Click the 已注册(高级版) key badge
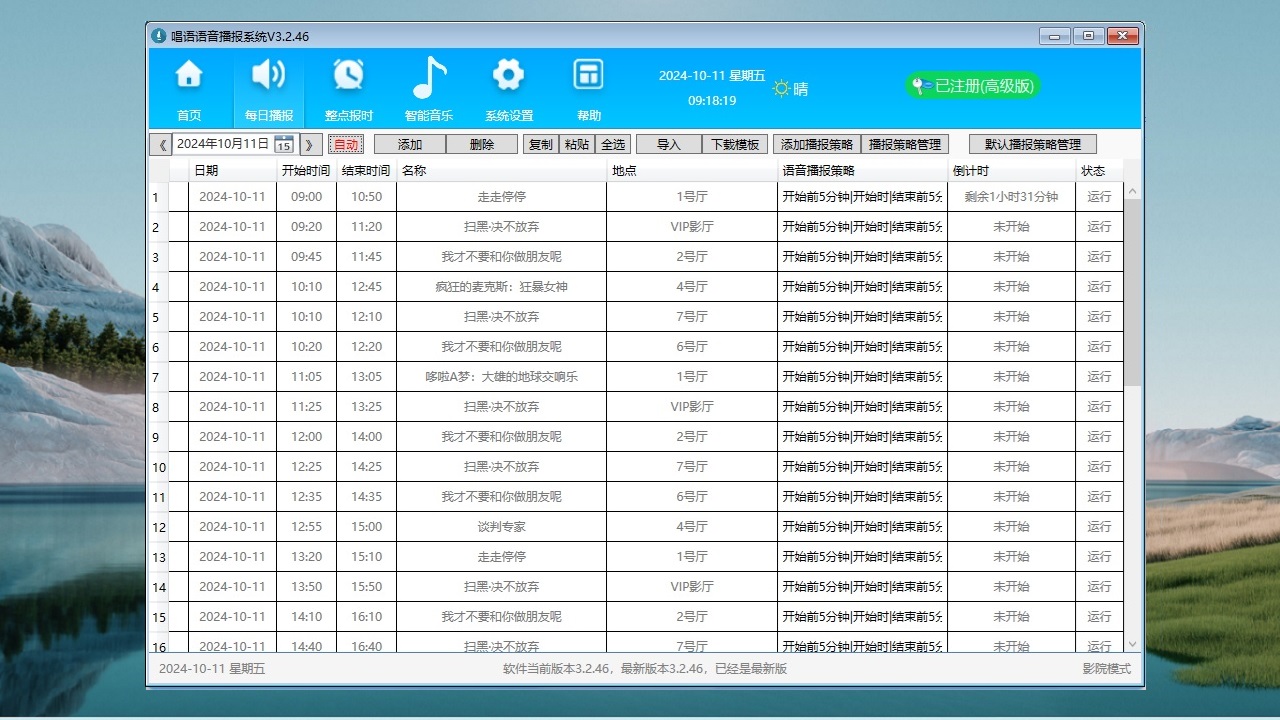This screenshot has width=1280, height=720. (x=971, y=86)
